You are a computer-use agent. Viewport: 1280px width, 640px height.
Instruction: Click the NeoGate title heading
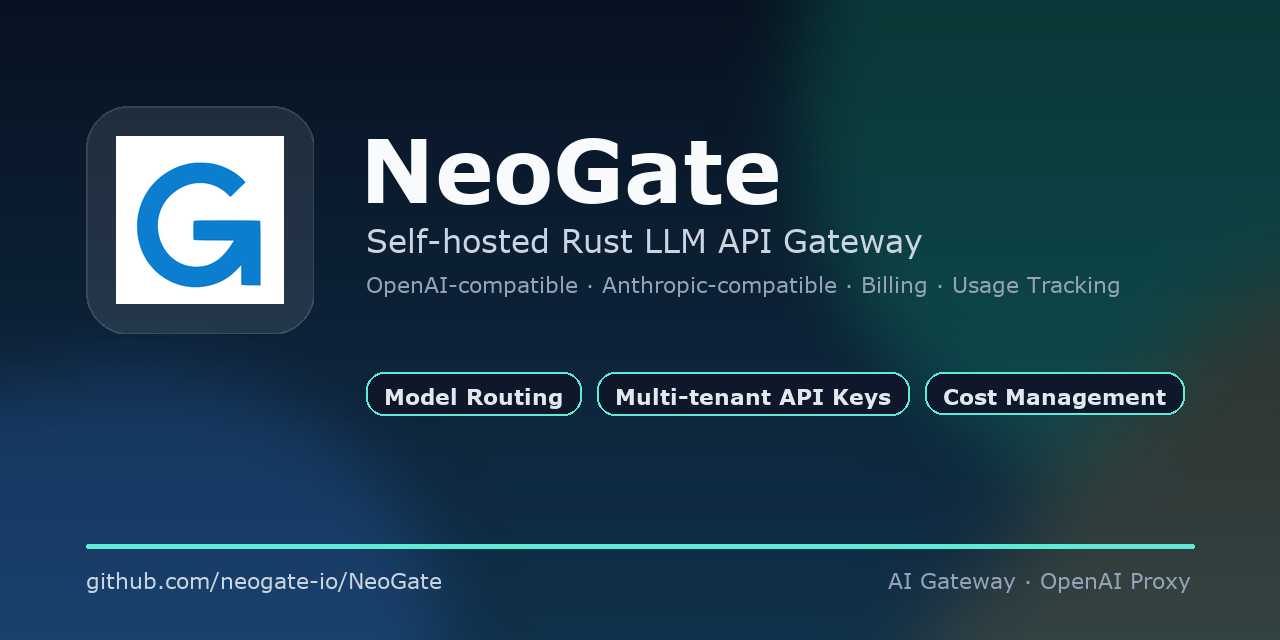coord(571,172)
